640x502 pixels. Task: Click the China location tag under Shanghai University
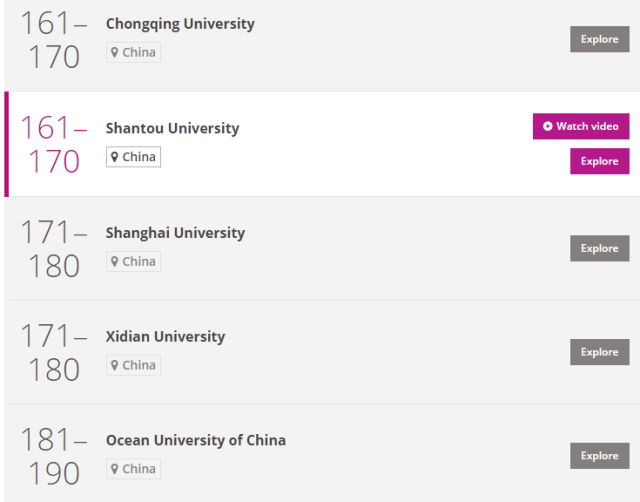133,261
